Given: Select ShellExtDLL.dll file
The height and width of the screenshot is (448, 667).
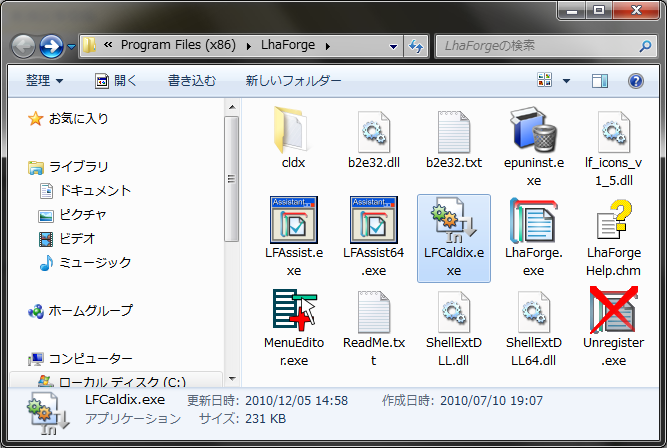Looking at the screenshot, I should tap(453, 327).
